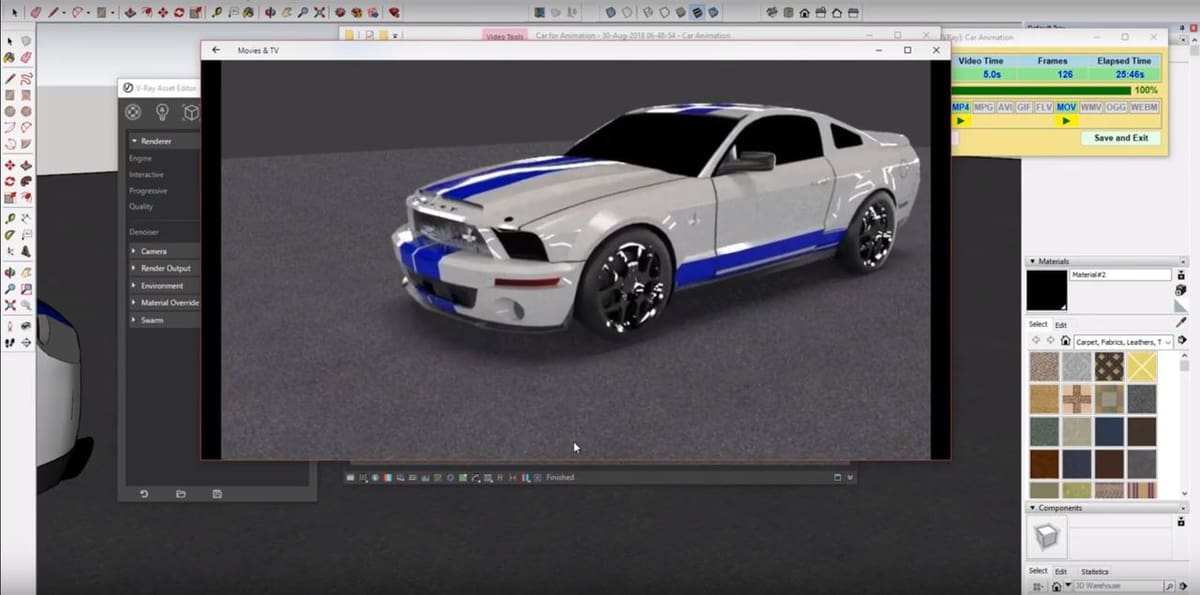The image size is (1200, 595).
Task: Open V-Ray lights bulb icon in Asset Editor
Action: point(162,112)
